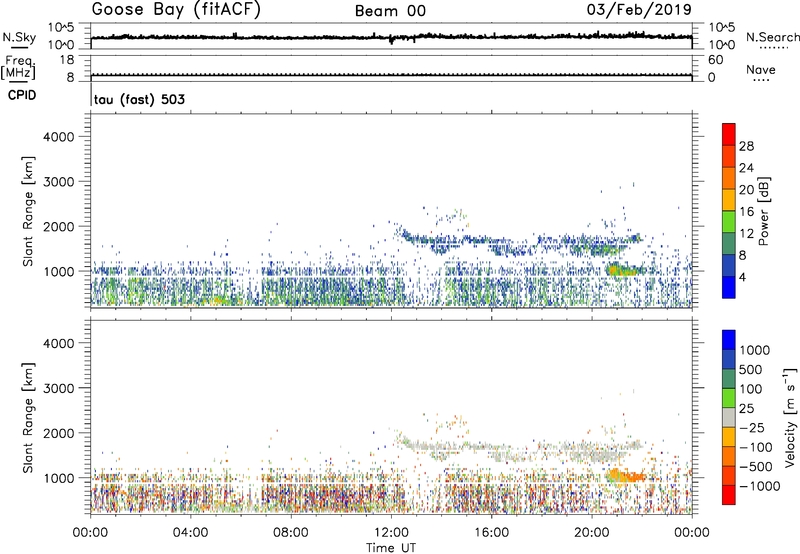Click the 500 label on Velocity colorbar
The width and height of the screenshot is (800, 554).
(x=751, y=369)
